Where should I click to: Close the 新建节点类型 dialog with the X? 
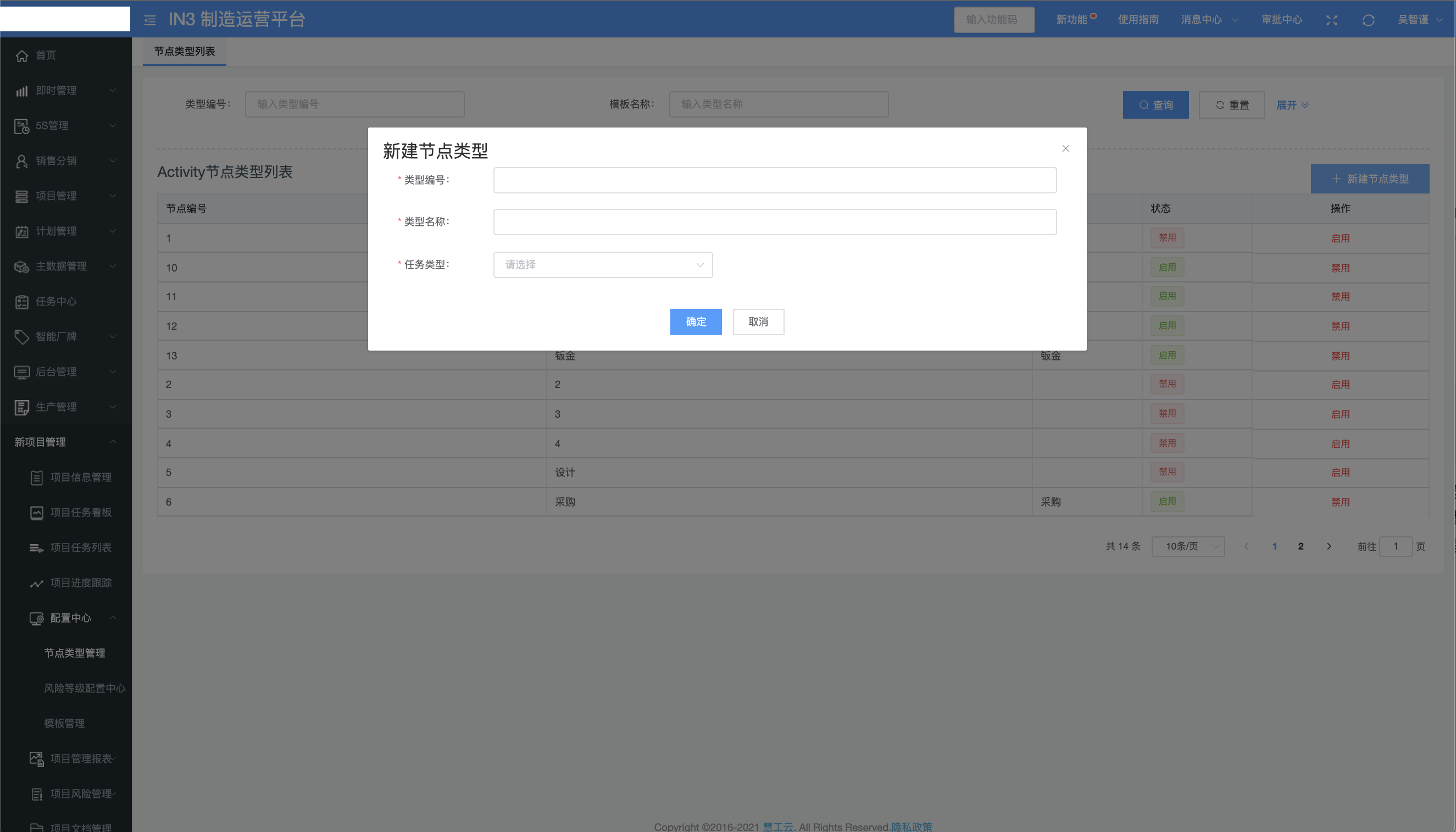coord(1065,148)
